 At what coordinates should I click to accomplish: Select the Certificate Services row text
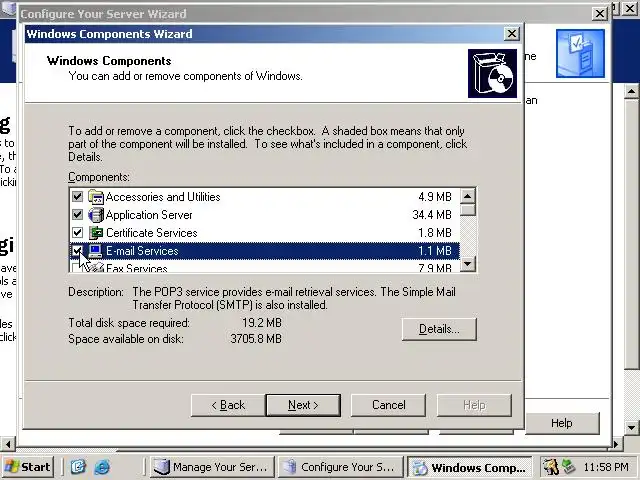point(151,233)
